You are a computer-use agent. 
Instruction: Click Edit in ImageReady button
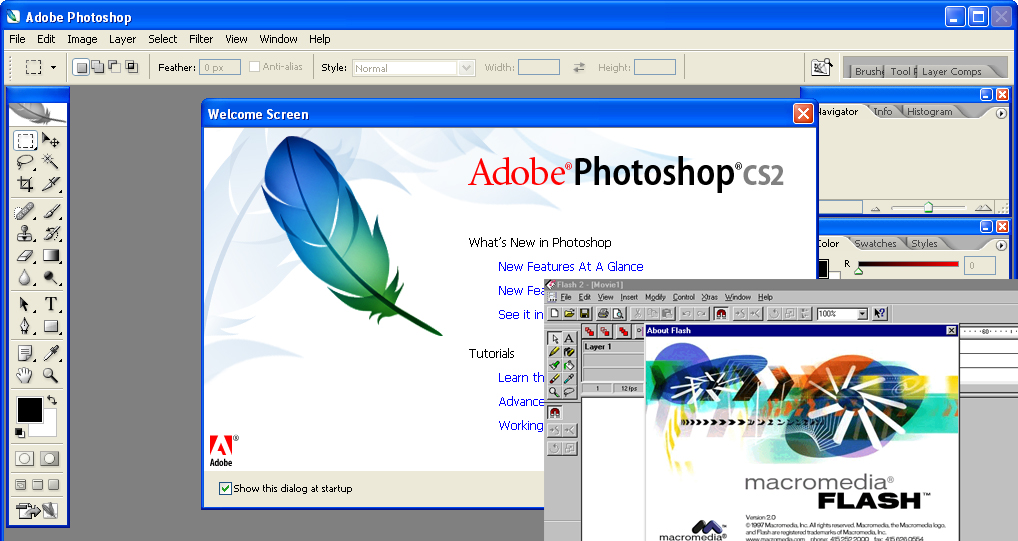(38, 511)
